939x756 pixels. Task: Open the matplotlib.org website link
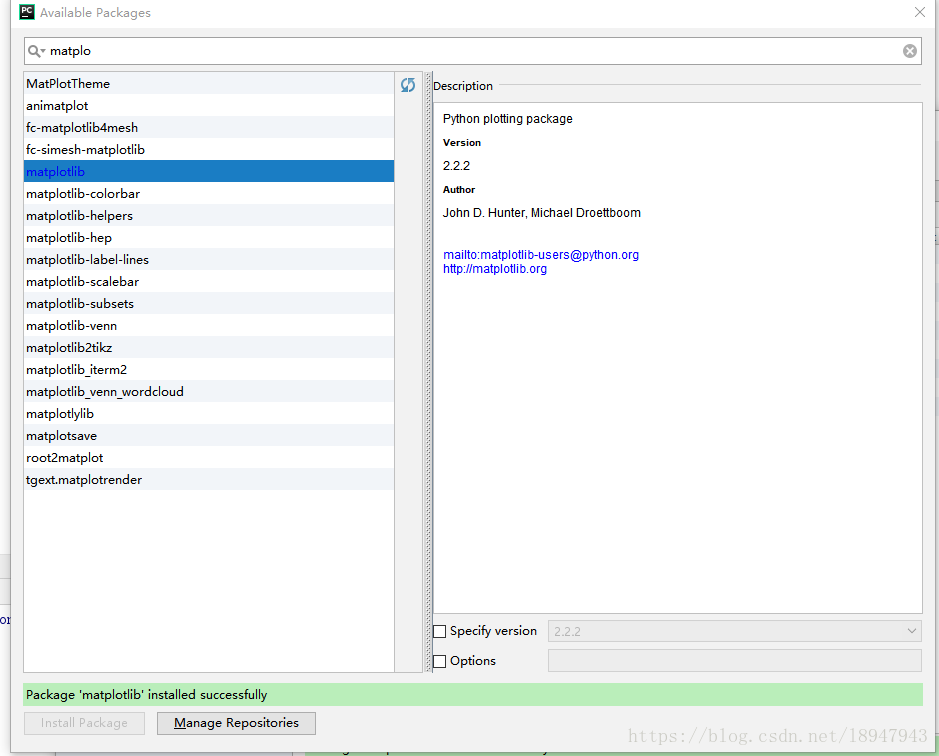pos(495,269)
